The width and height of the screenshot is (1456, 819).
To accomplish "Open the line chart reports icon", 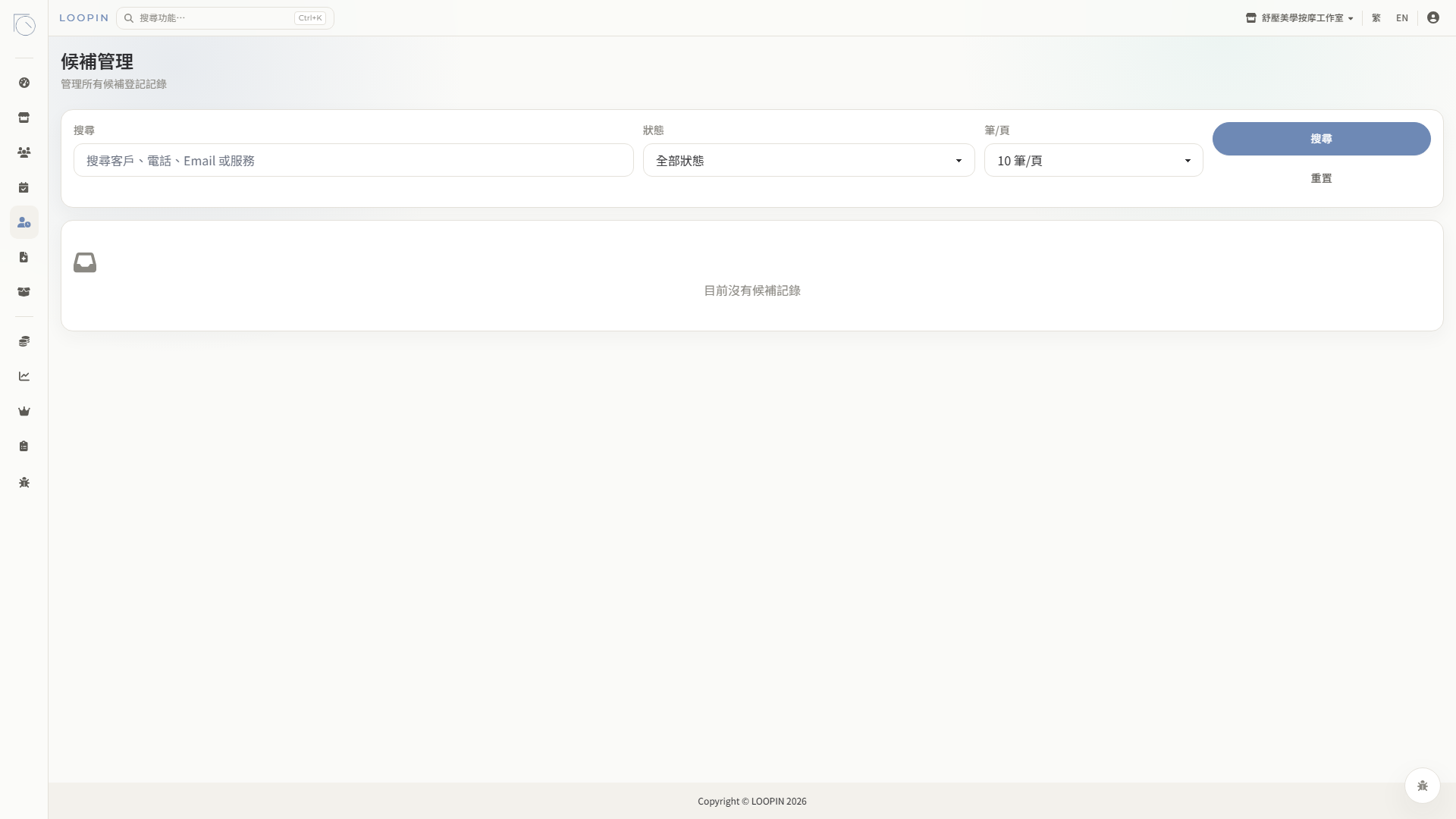I will click(24, 376).
